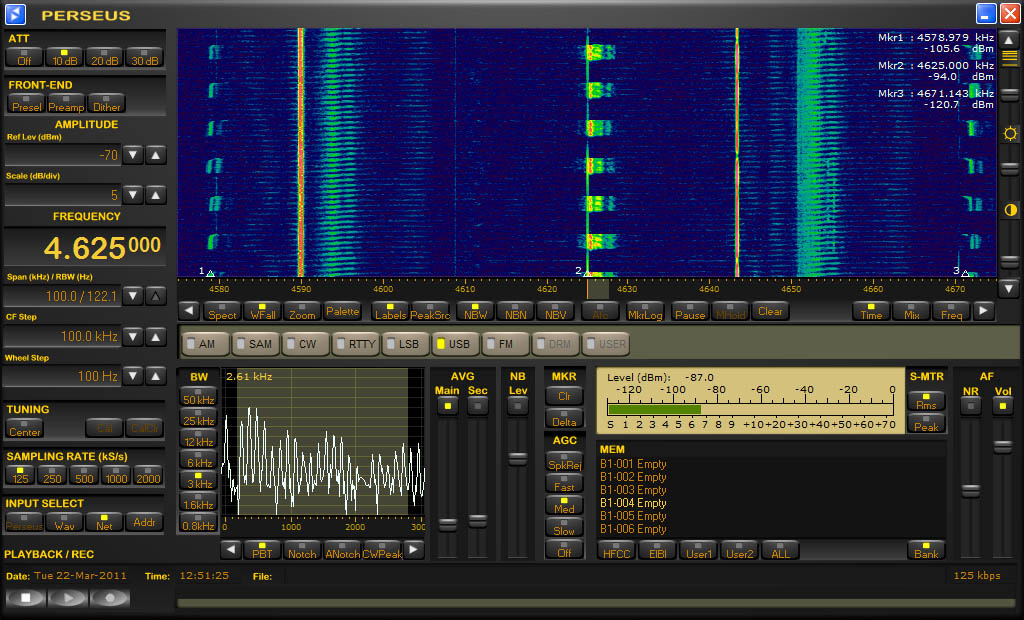The width and height of the screenshot is (1024, 620).
Task: Start recording with the record button
Action: [110, 598]
